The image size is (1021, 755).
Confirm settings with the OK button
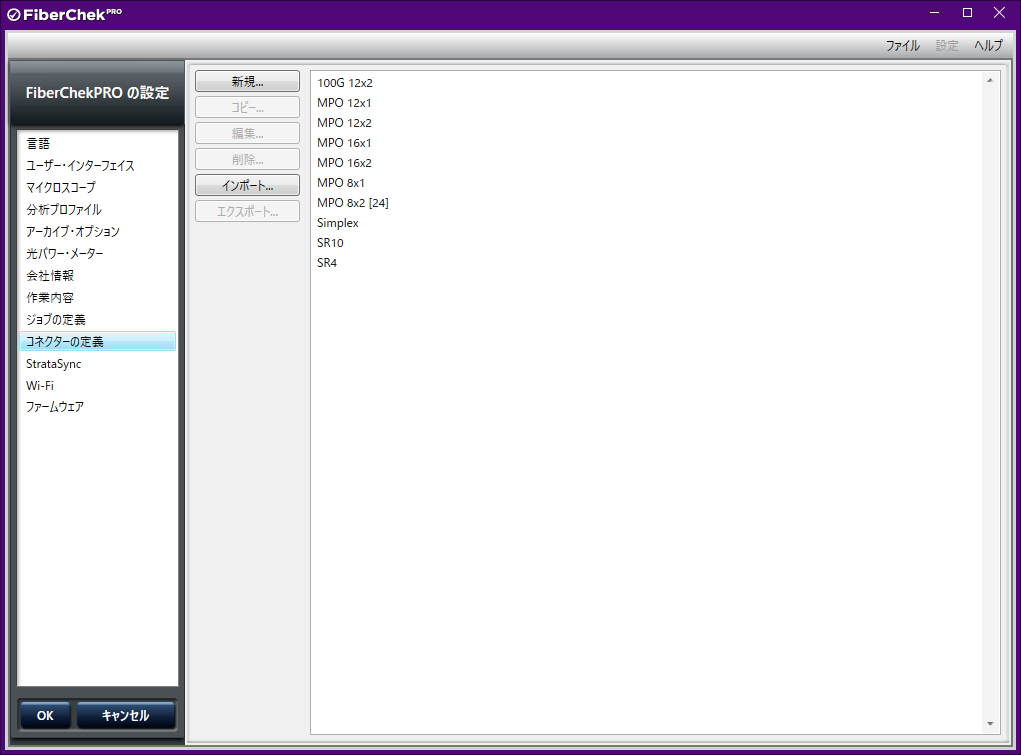45,715
